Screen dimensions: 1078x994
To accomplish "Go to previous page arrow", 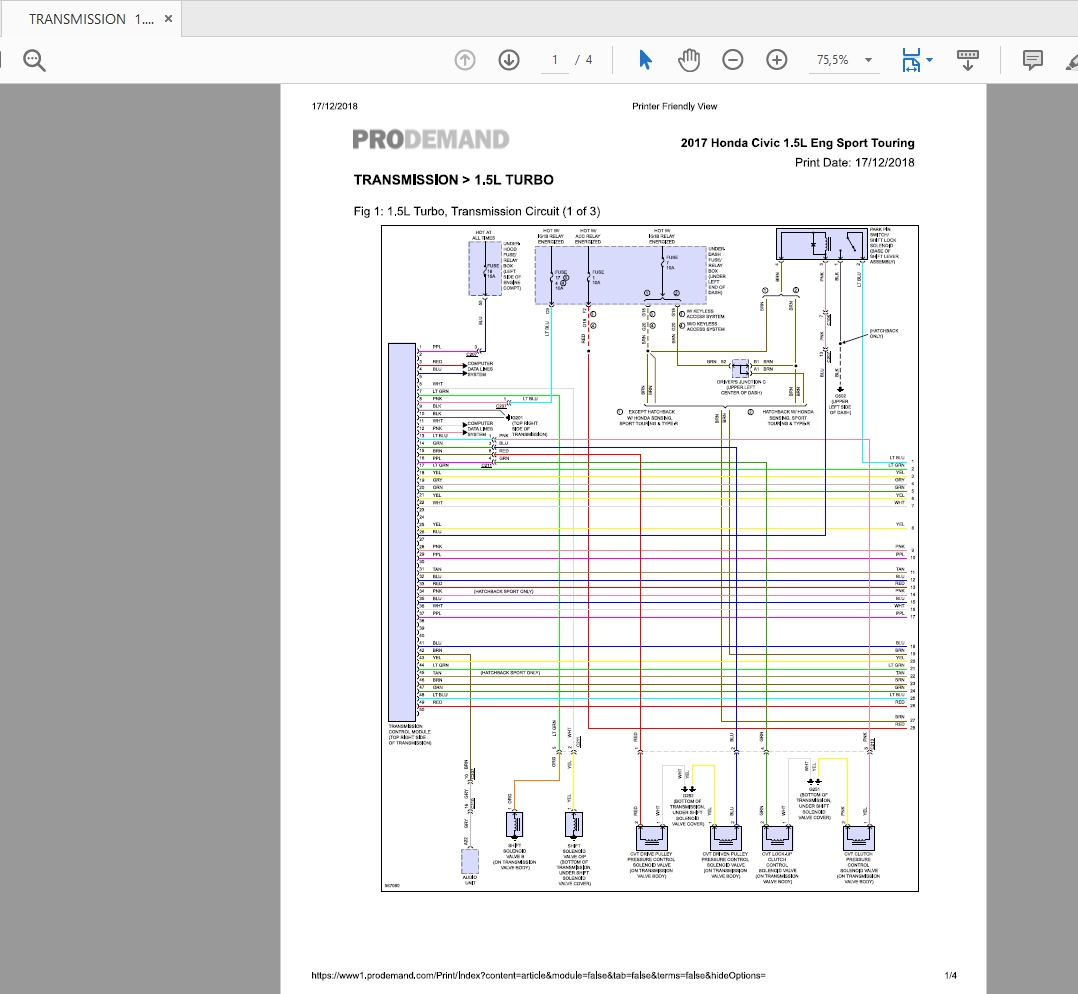I will pyautogui.click(x=465, y=60).
